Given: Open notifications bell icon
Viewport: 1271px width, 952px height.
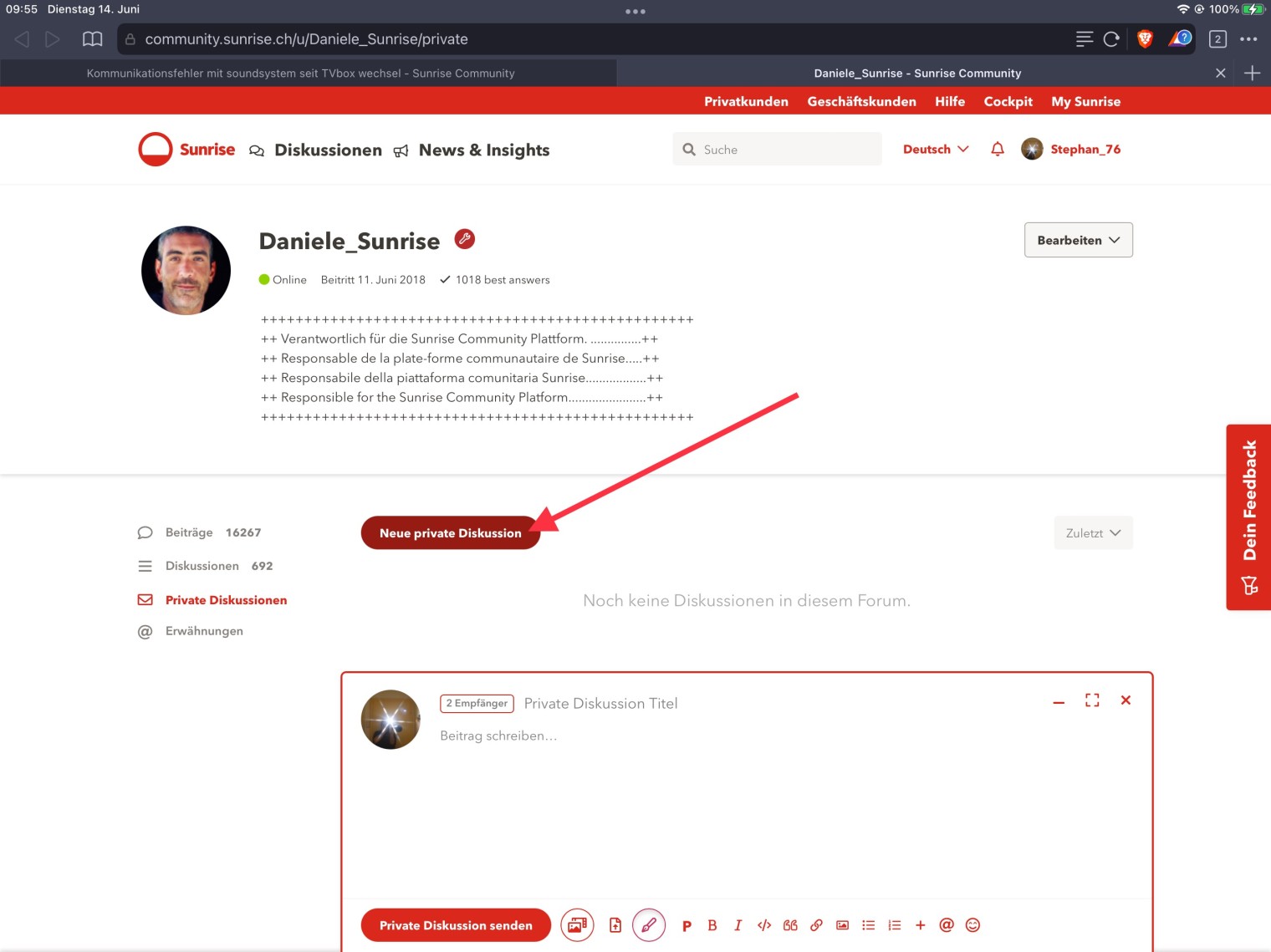Looking at the screenshot, I should [998, 150].
